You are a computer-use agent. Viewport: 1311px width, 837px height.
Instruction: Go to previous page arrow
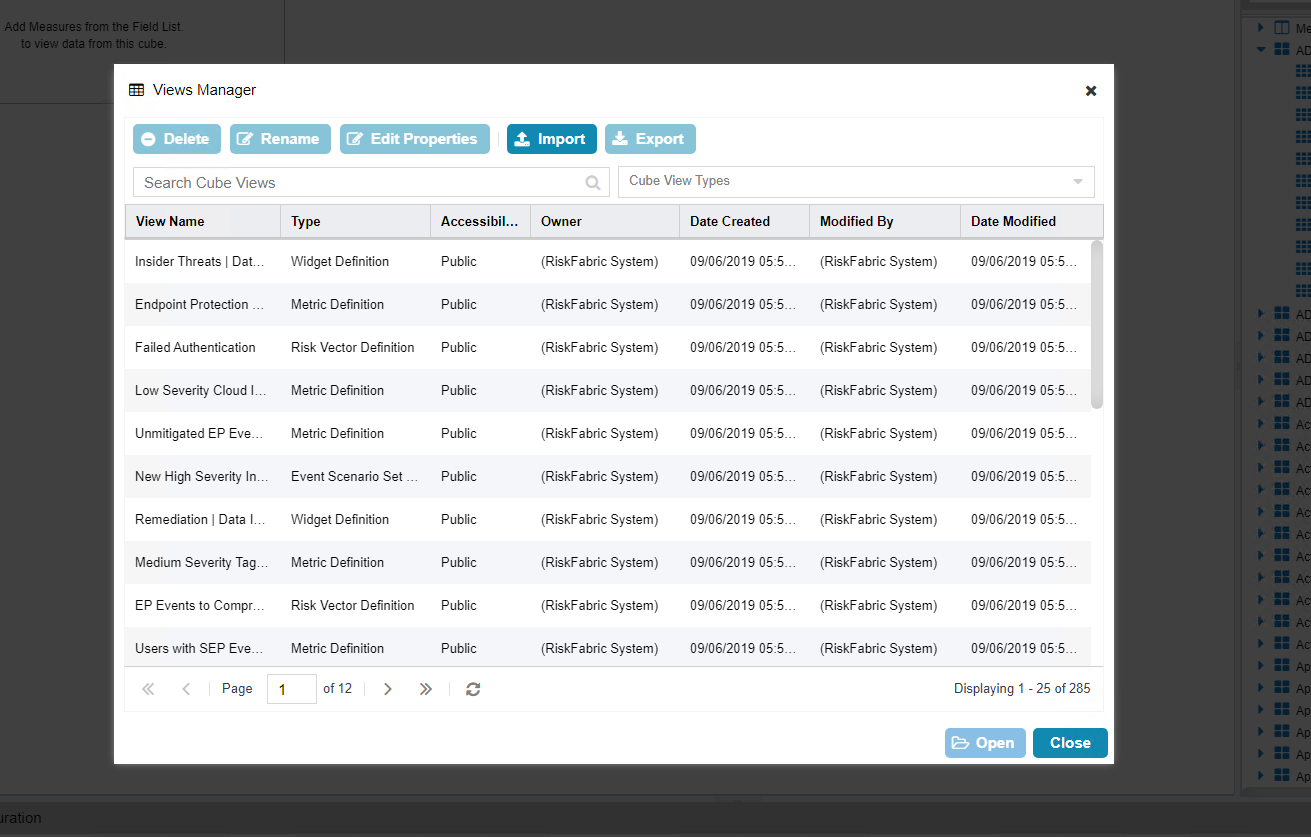coord(186,689)
